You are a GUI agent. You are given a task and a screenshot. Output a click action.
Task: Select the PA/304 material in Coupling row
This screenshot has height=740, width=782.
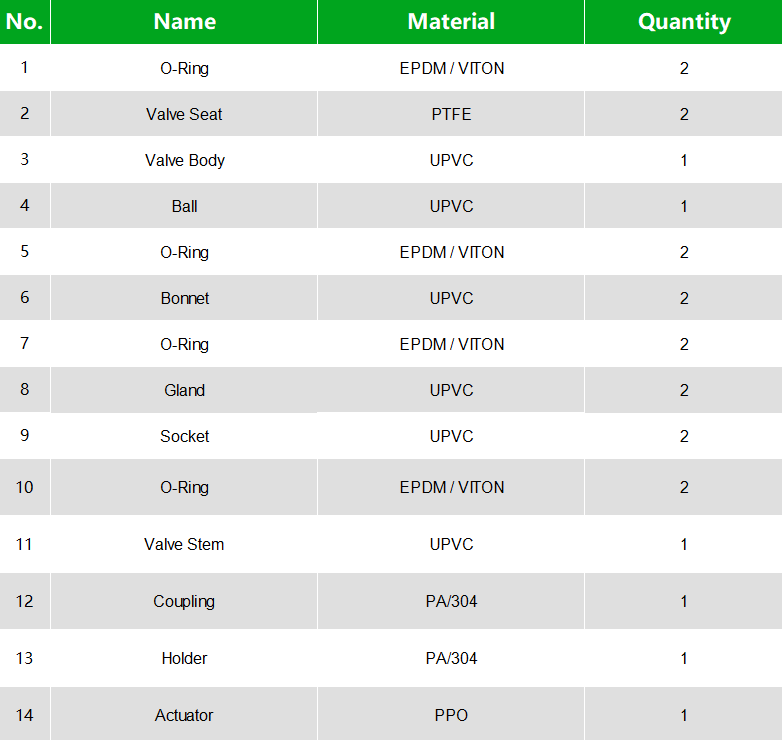pyautogui.click(x=451, y=601)
